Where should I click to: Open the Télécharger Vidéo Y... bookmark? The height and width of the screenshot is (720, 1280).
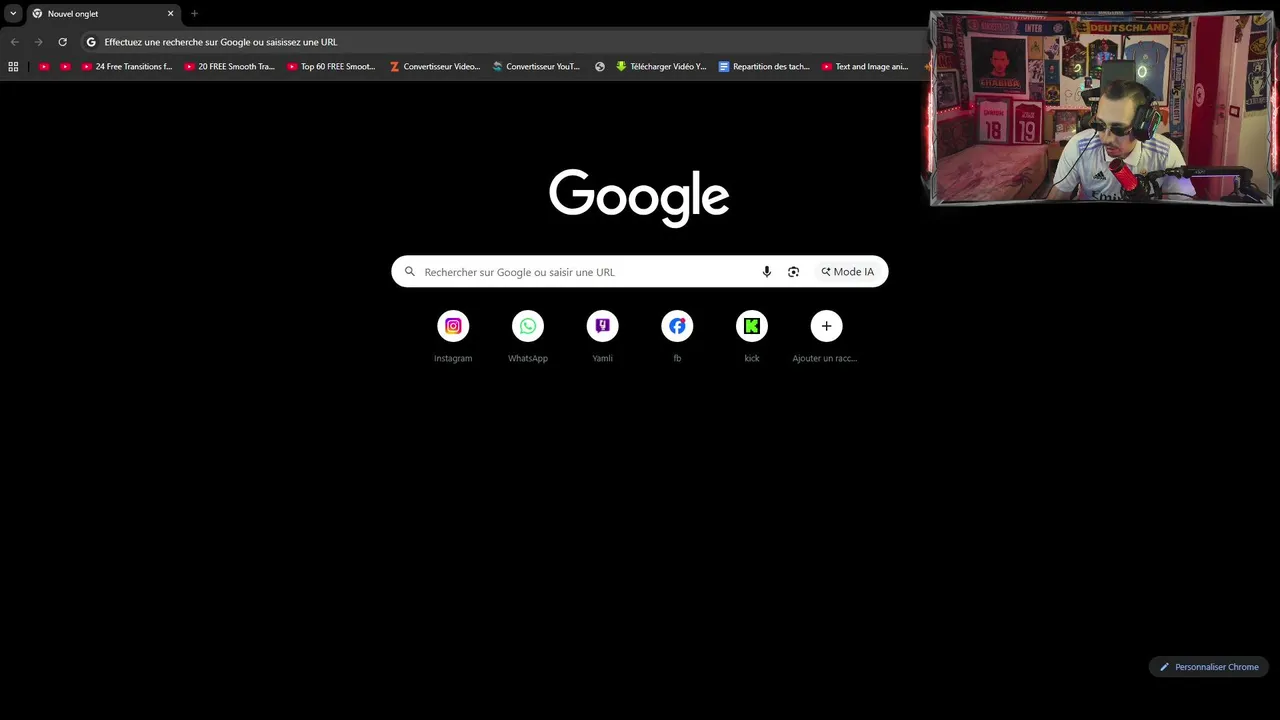[661, 67]
